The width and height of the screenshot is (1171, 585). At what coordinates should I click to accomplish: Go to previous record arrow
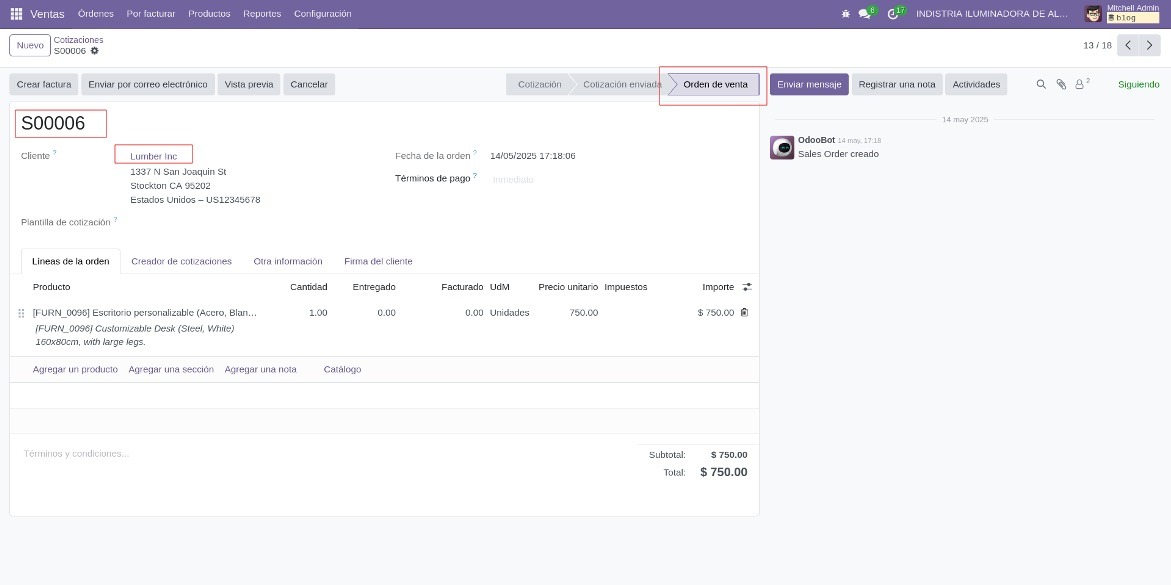pos(1128,45)
